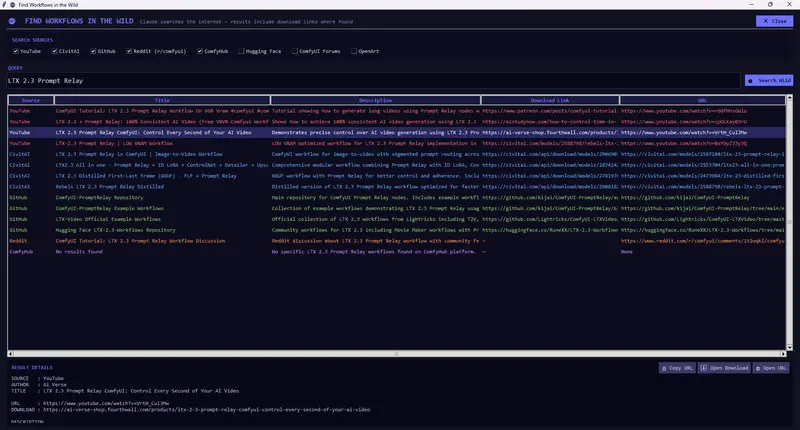Click the left arrow of the horizontal scrollbar
This screenshot has width=800, height=430.
[x=10, y=353]
